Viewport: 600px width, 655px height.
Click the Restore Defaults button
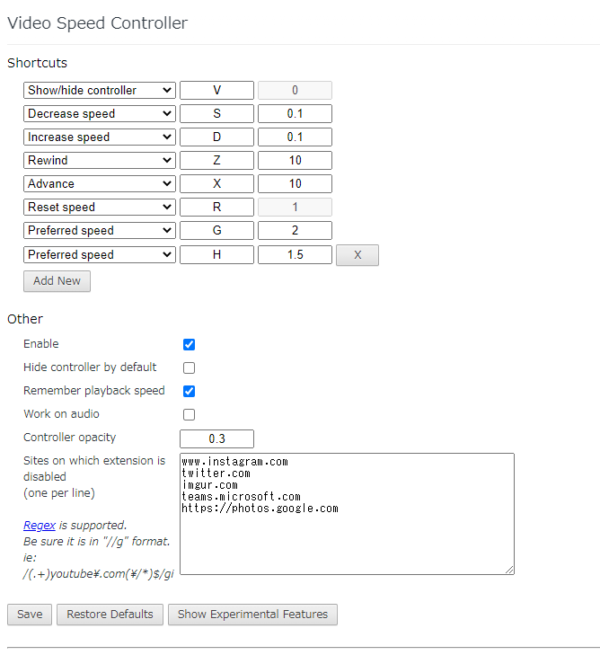point(110,614)
